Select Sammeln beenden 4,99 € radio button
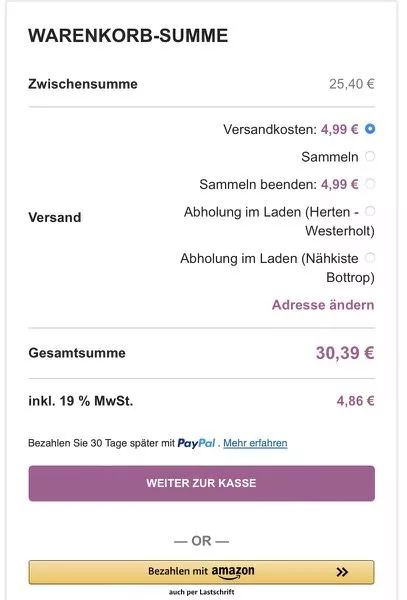 click(370, 184)
